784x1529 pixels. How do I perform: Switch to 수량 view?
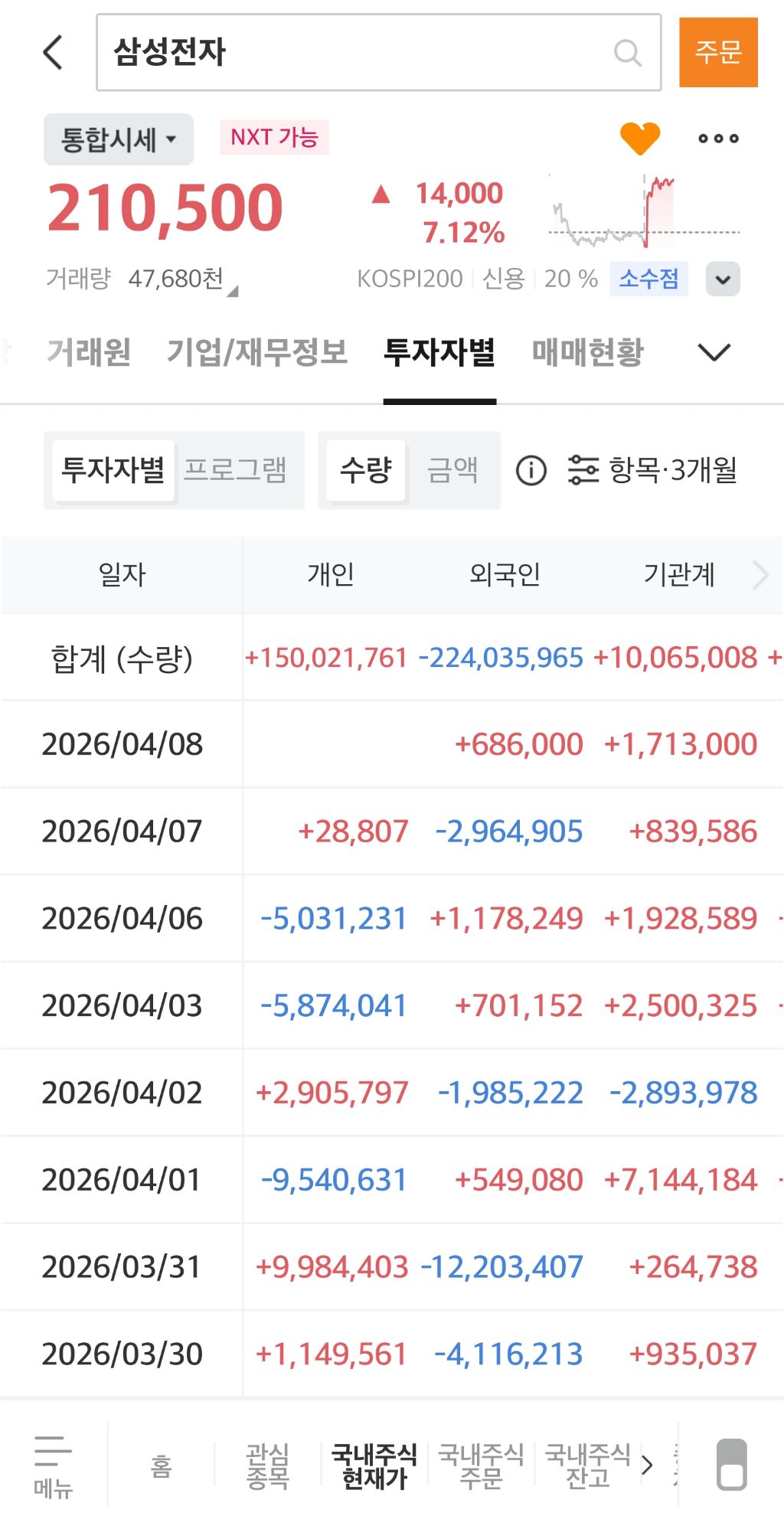366,470
